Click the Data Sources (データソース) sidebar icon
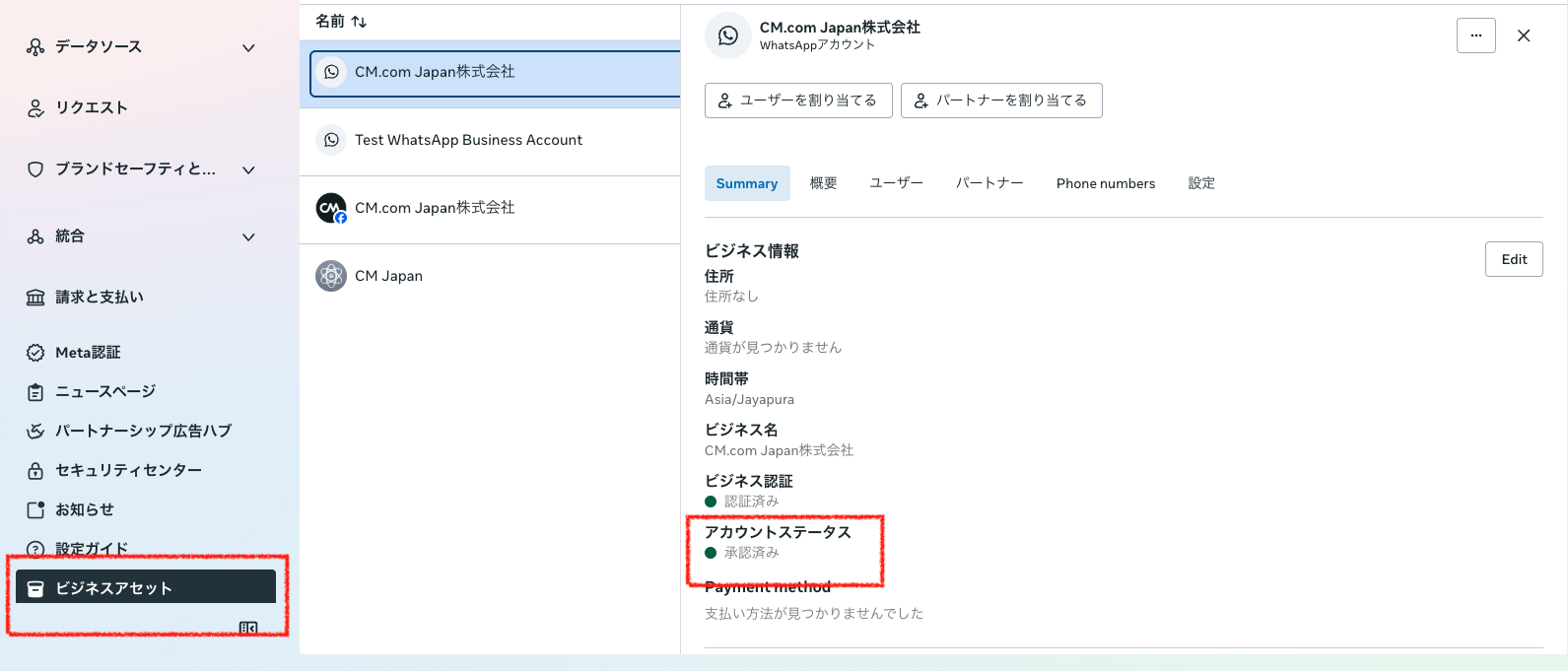Image resolution: width=1568 pixels, height=671 pixels. [x=35, y=47]
